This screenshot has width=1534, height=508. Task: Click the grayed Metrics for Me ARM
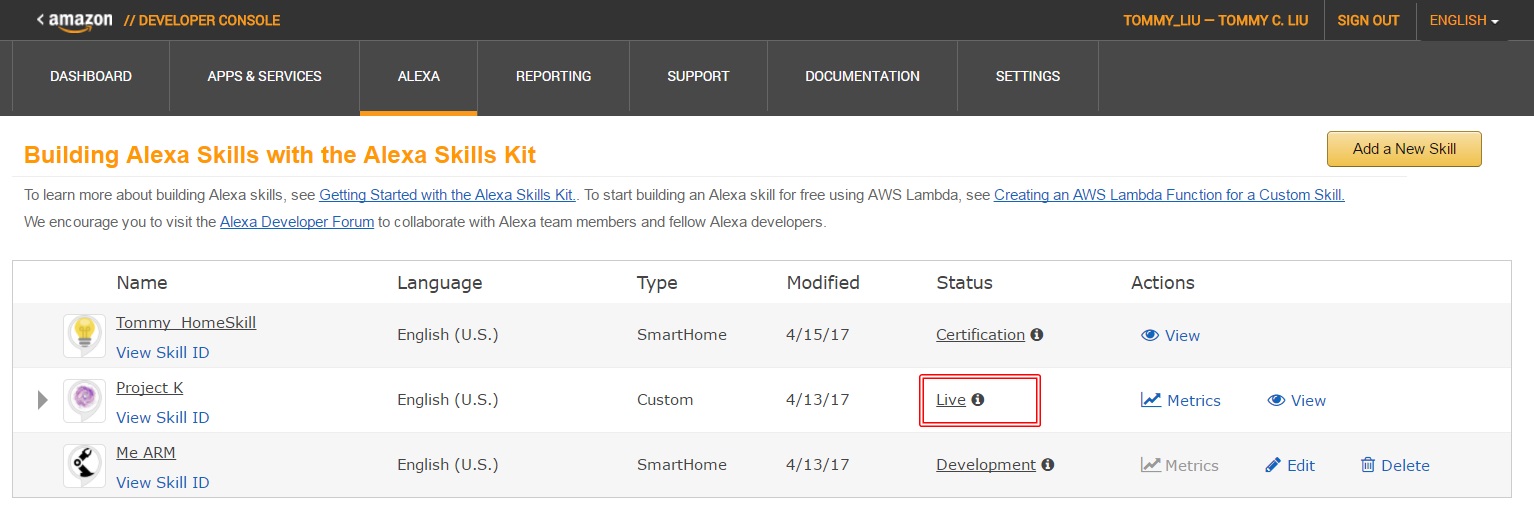coord(1180,466)
